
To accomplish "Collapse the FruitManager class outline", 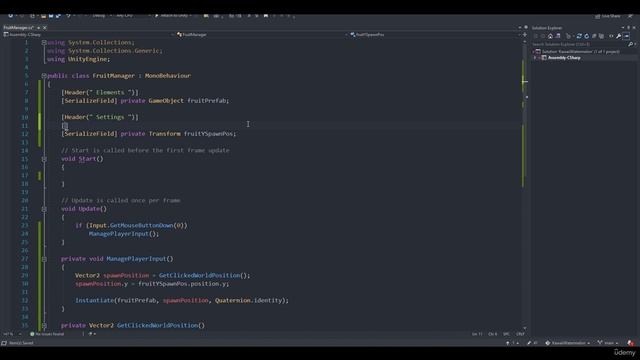I will 44,76.
